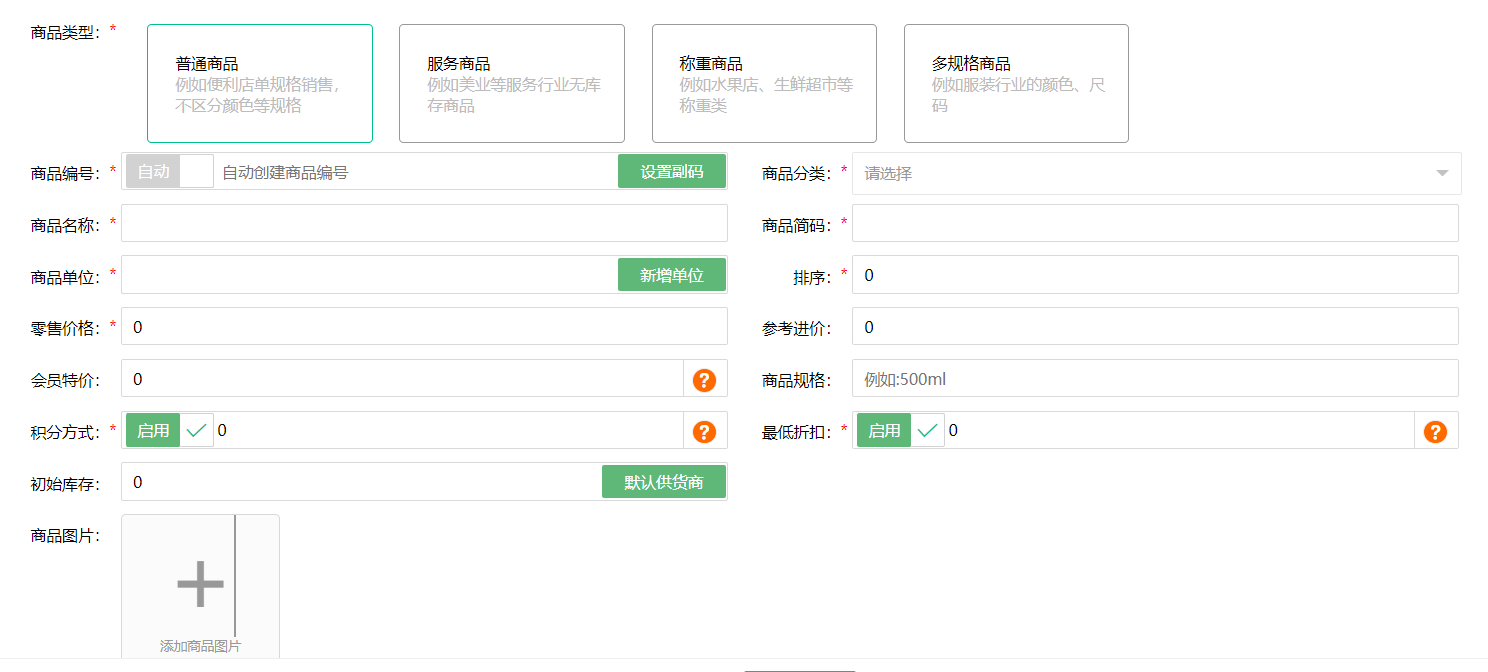Click orange question mark for 最低折扣

(1436, 431)
